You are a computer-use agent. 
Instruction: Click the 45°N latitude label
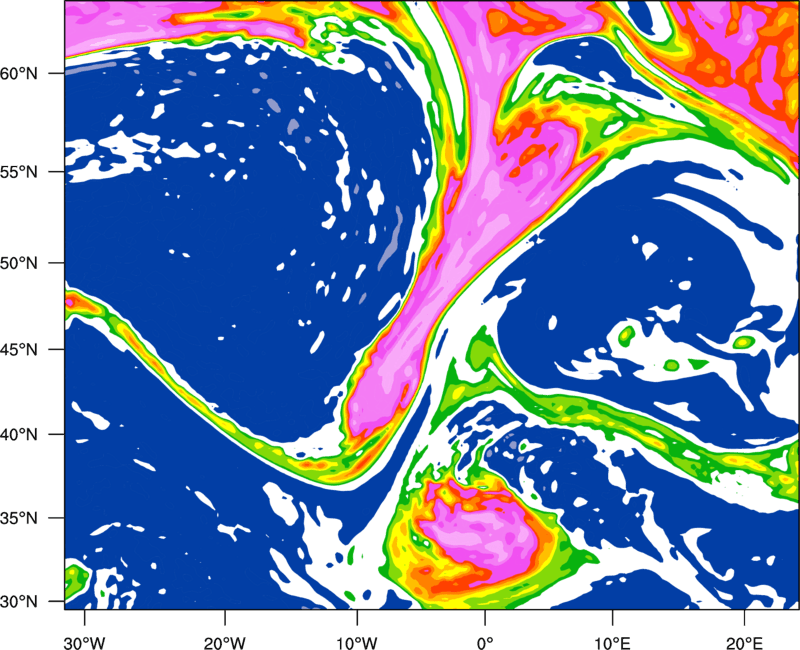19,350
